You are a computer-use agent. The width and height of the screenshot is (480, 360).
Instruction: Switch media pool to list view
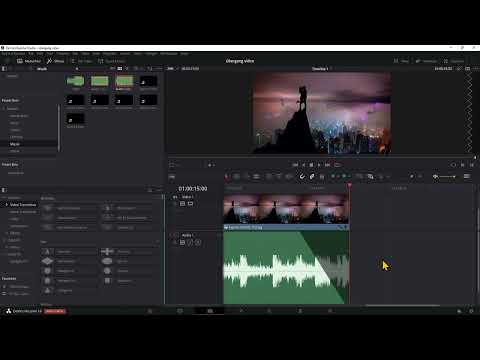[127, 69]
